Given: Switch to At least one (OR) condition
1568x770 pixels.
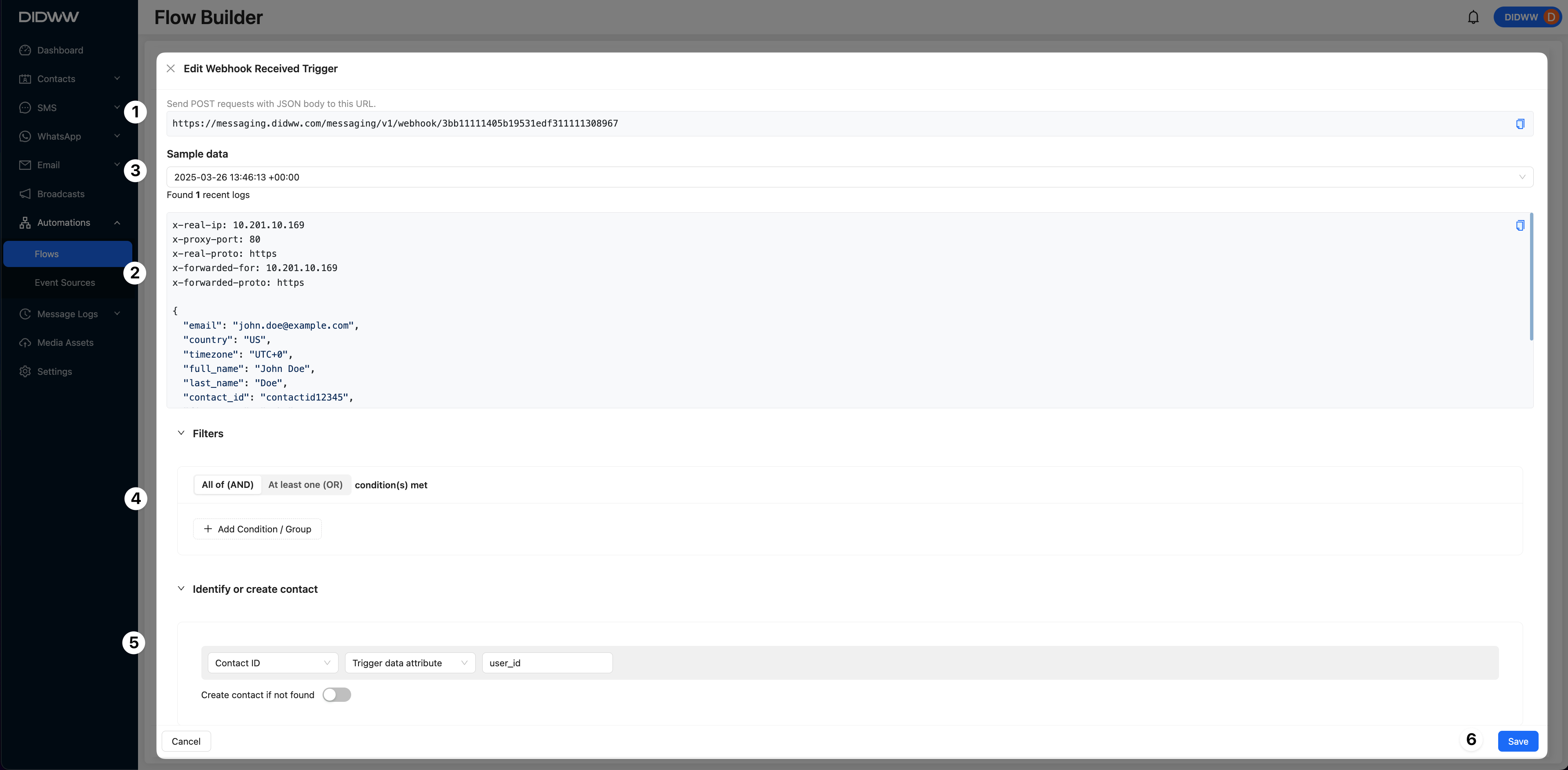Looking at the screenshot, I should pyautogui.click(x=305, y=485).
